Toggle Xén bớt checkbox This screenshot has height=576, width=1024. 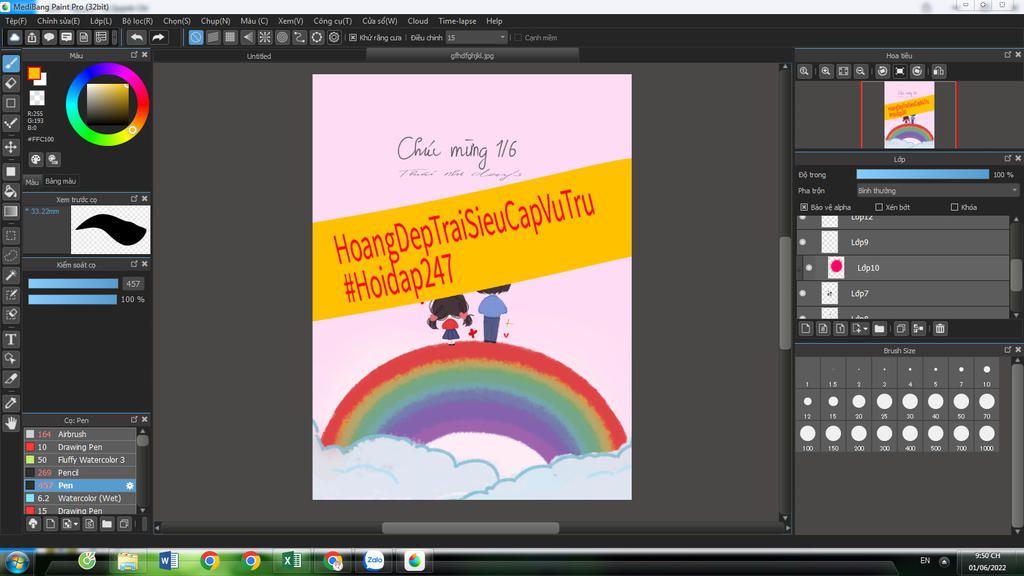[879, 207]
